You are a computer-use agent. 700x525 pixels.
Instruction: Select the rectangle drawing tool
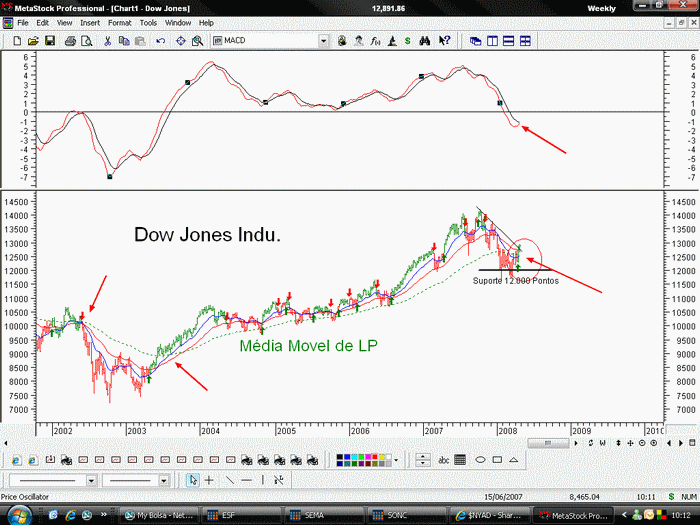pos(497,460)
